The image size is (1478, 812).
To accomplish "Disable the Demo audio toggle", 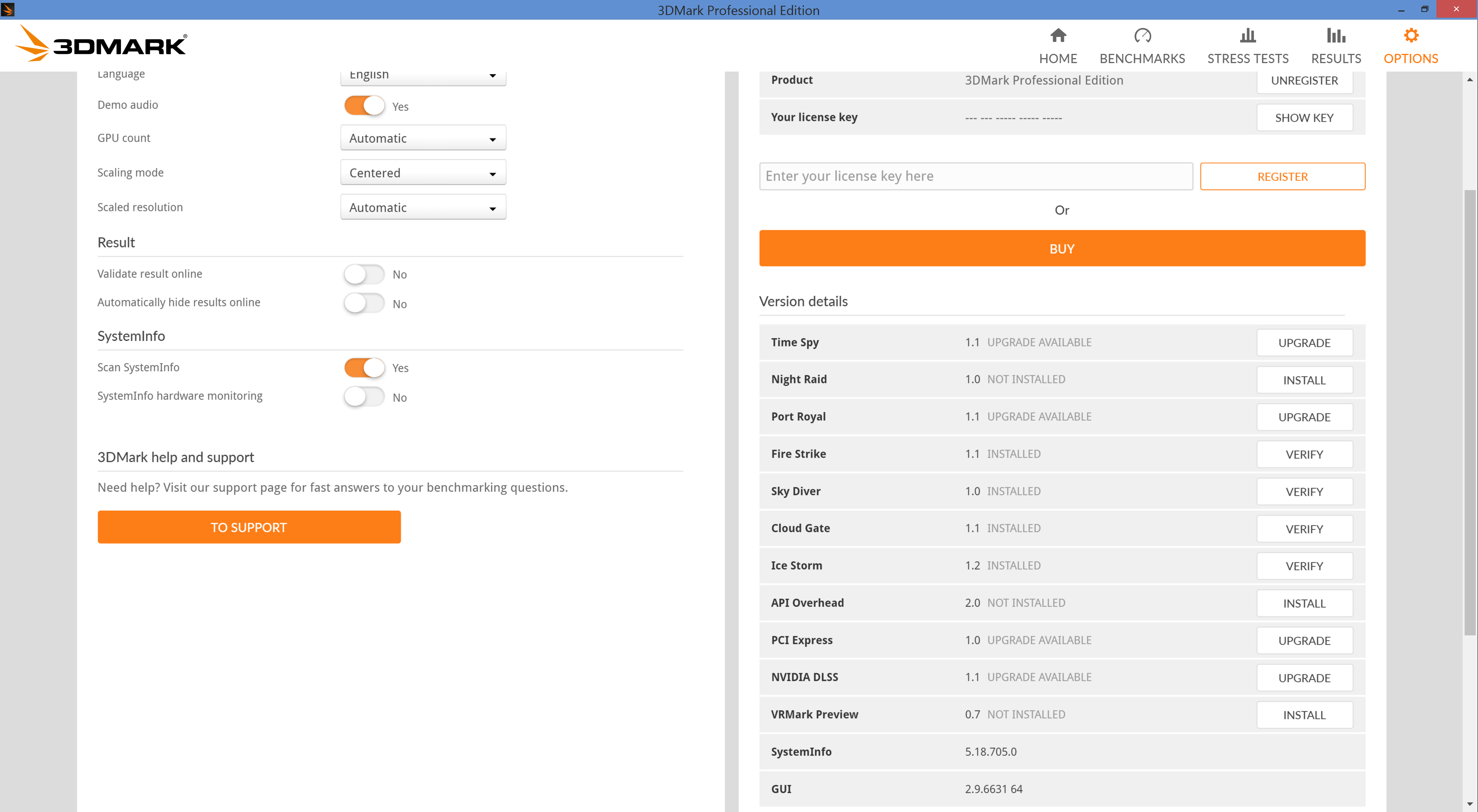I will [x=364, y=105].
